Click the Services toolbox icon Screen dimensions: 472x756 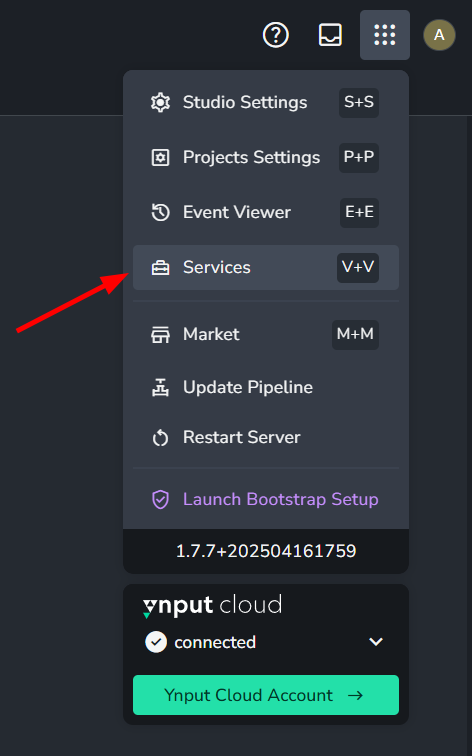coord(161,268)
